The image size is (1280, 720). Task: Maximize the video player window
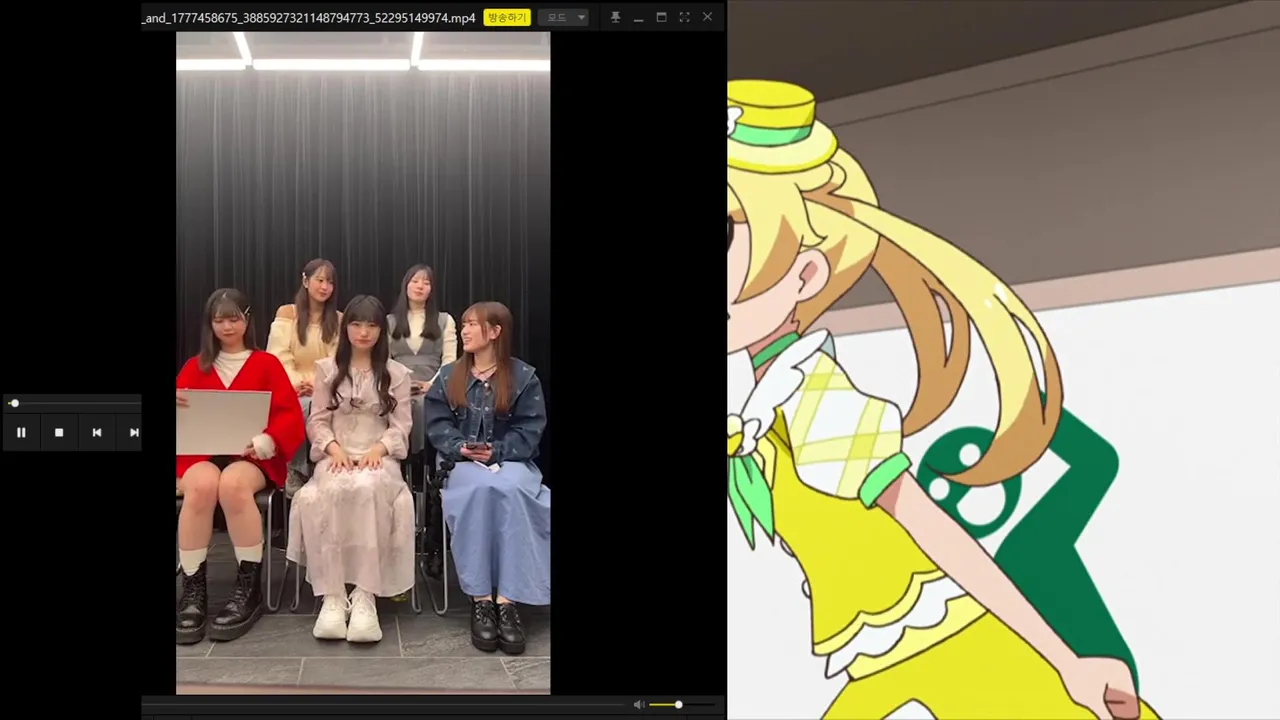click(x=661, y=17)
